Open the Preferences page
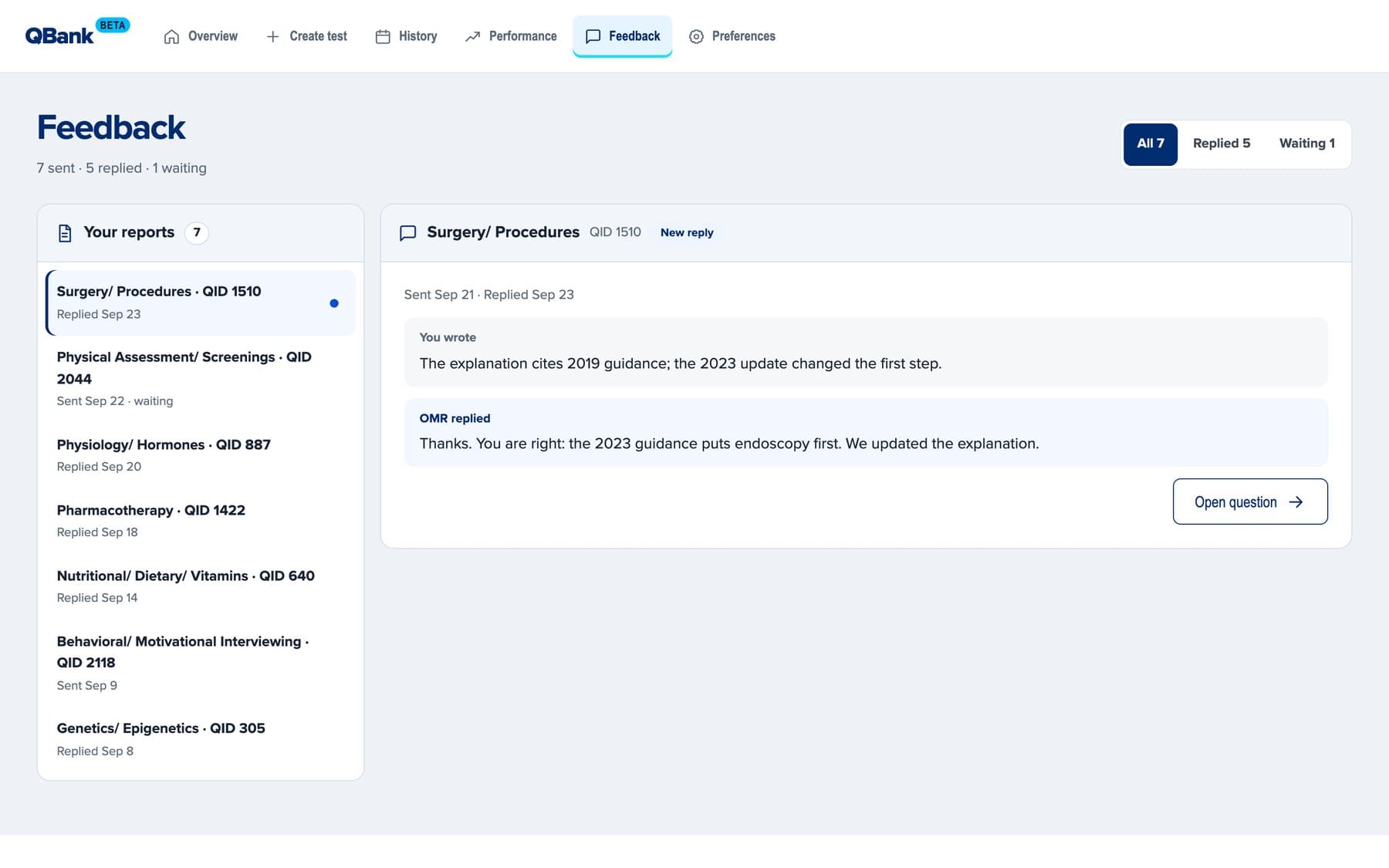 point(732,36)
